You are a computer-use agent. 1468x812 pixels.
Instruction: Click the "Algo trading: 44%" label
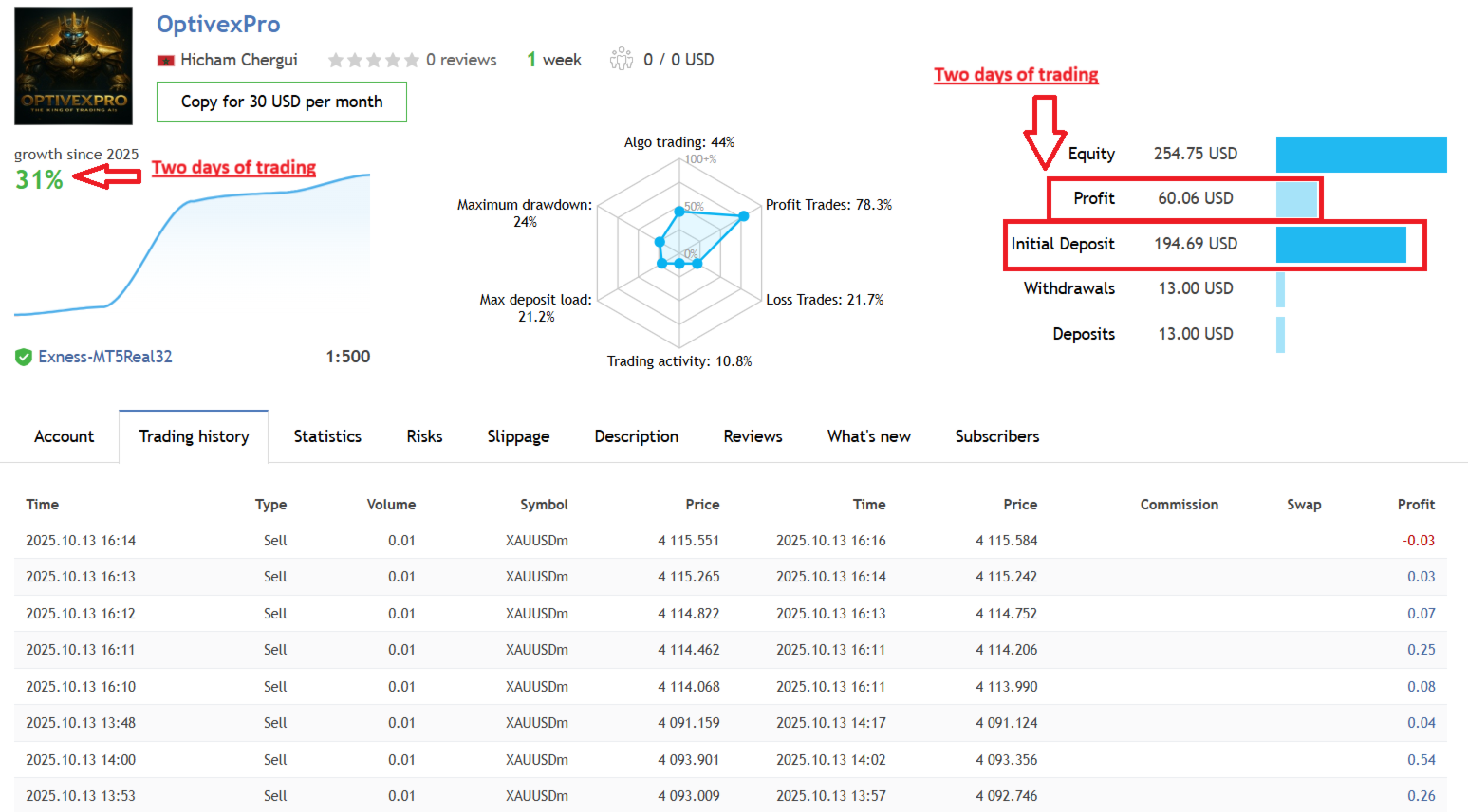(x=679, y=142)
